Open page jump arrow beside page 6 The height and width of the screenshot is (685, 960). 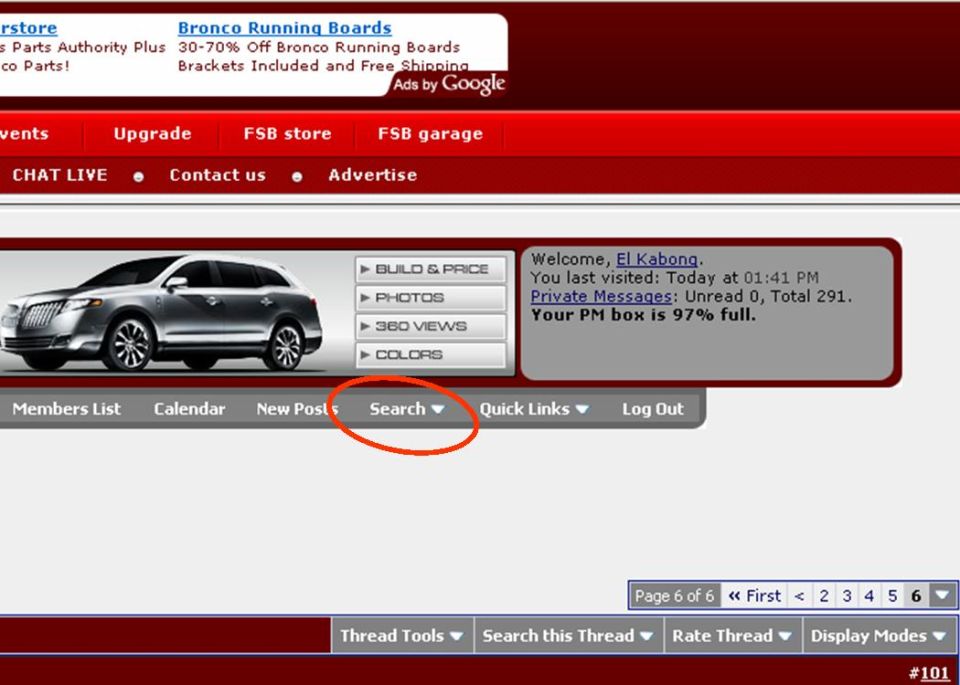pyautogui.click(x=942, y=595)
